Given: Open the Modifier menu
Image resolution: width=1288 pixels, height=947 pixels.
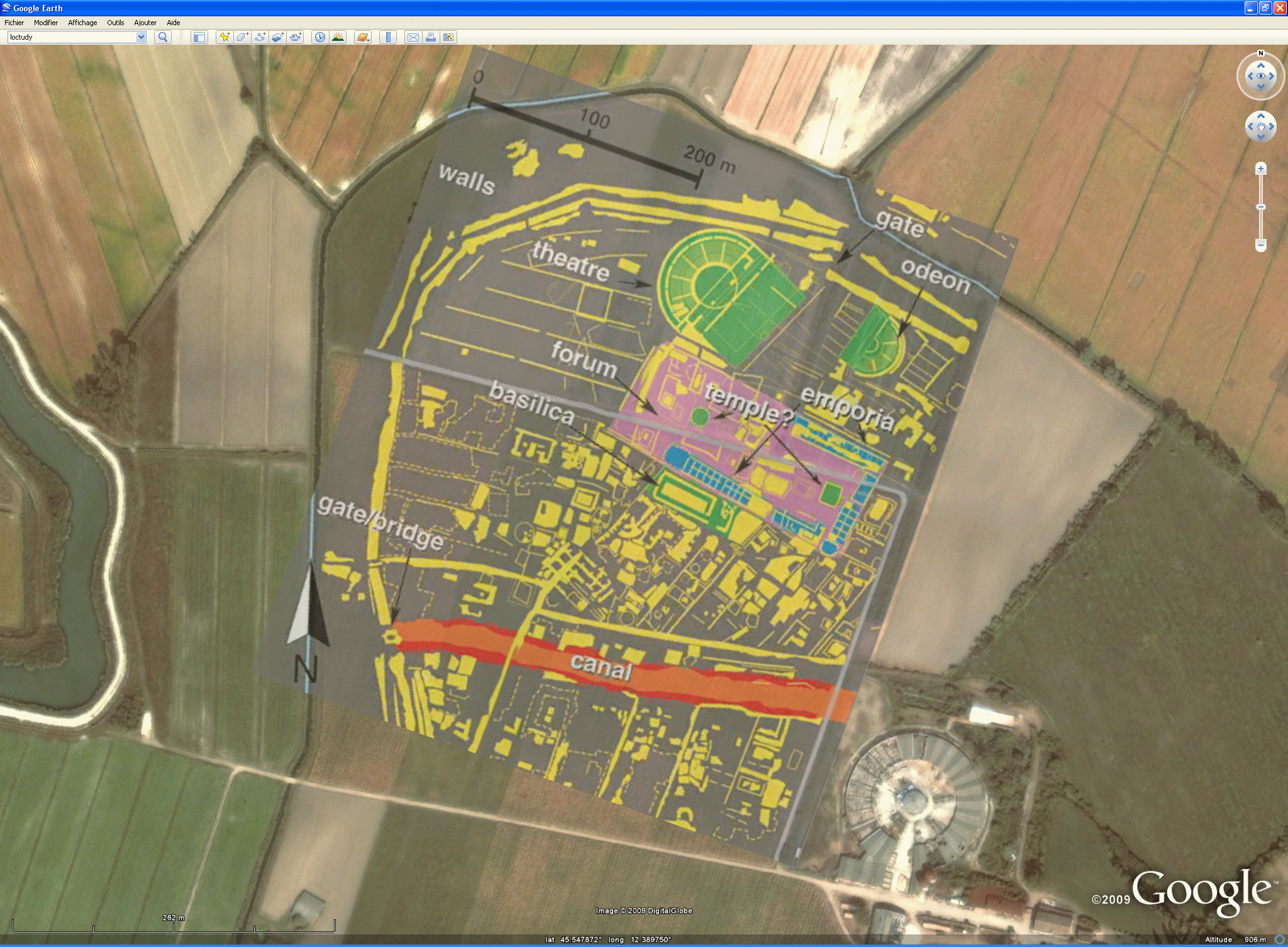Looking at the screenshot, I should tap(46, 23).
